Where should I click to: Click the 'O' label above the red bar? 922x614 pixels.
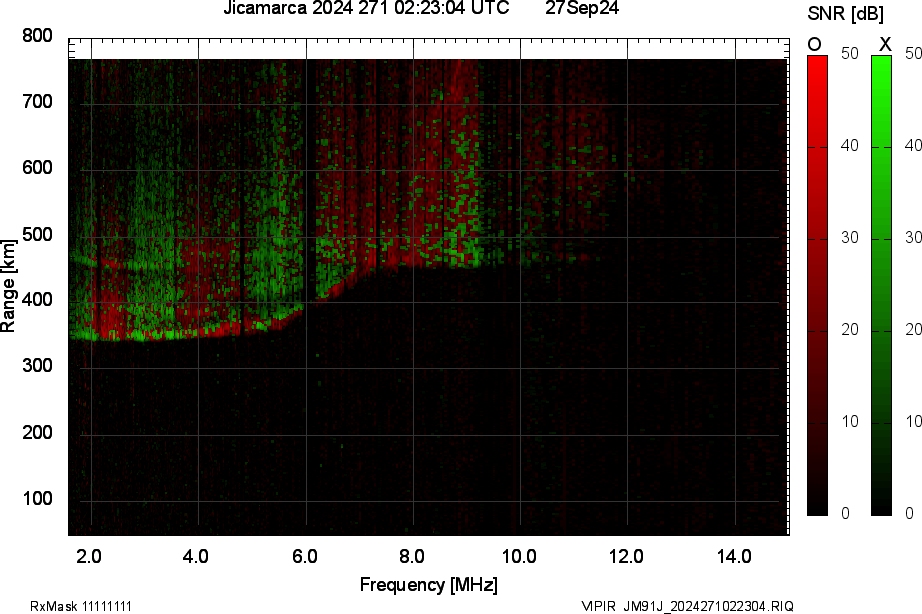[814, 44]
